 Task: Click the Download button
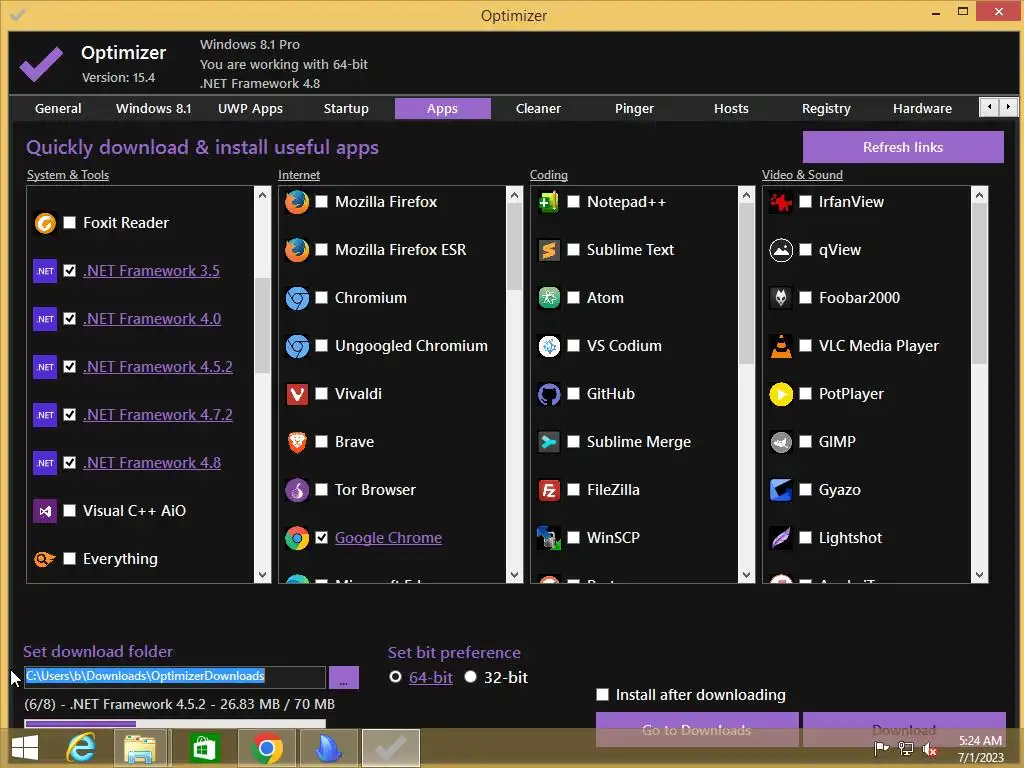coord(904,729)
